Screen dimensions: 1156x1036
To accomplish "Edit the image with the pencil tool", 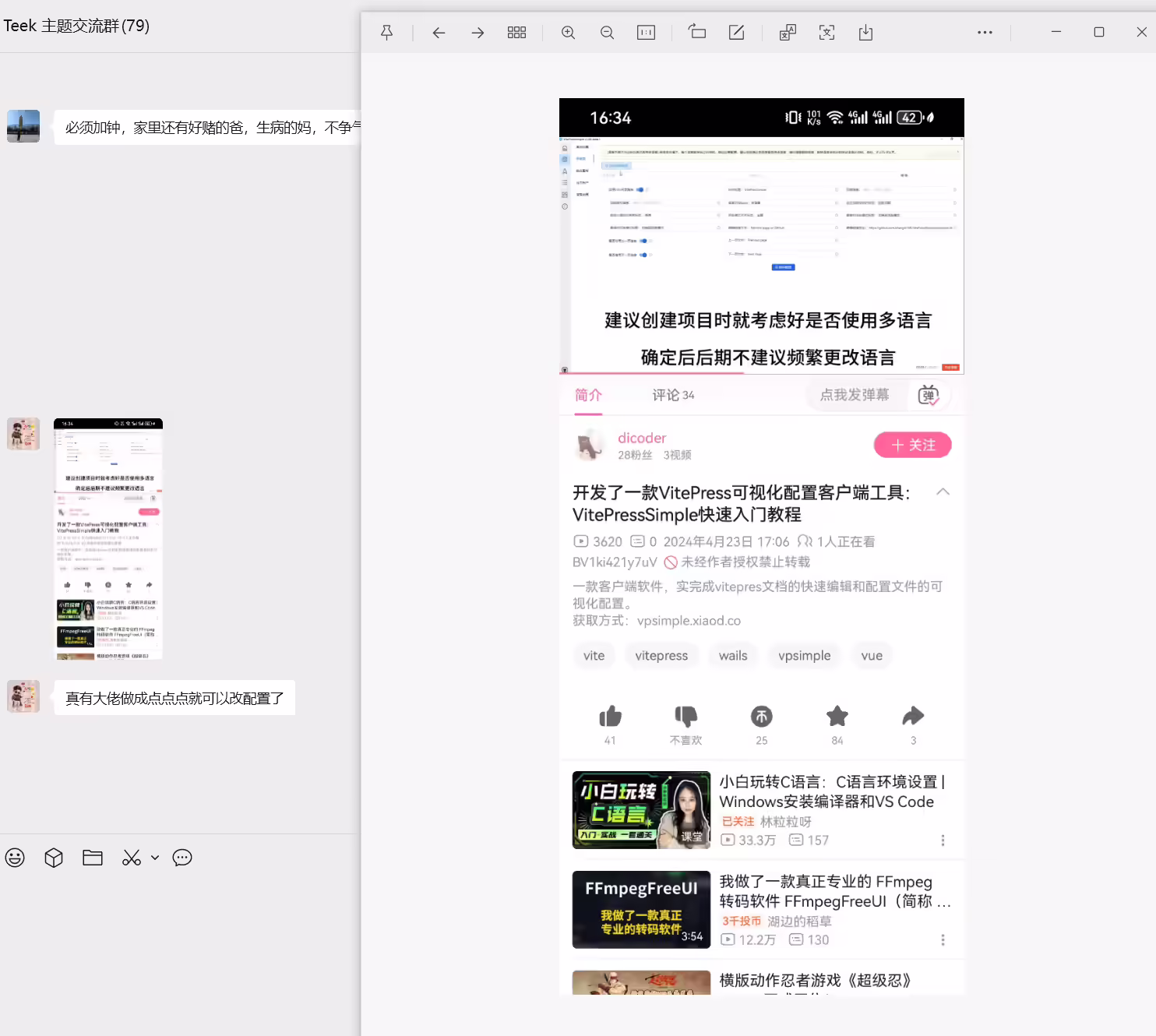I will (x=736, y=32).
